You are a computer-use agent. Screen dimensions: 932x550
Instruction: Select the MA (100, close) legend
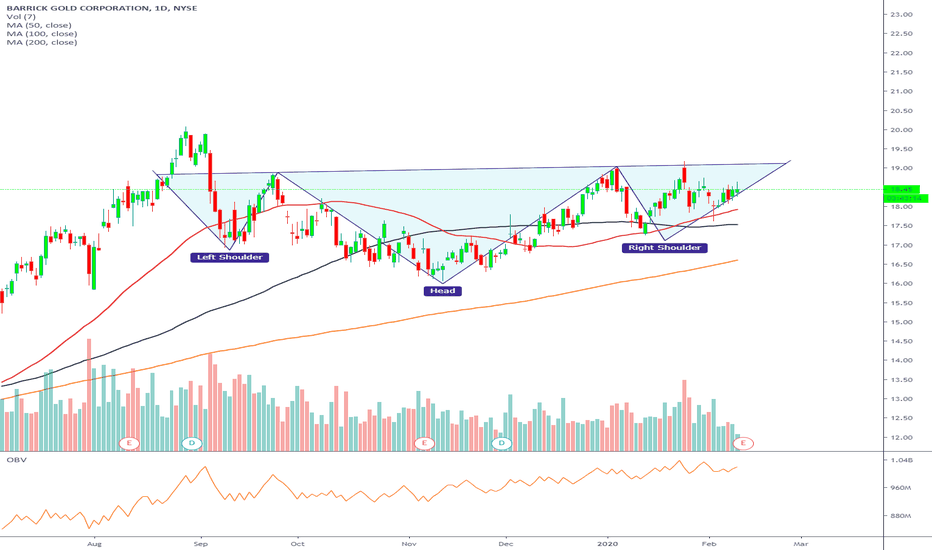pos(42,34)
